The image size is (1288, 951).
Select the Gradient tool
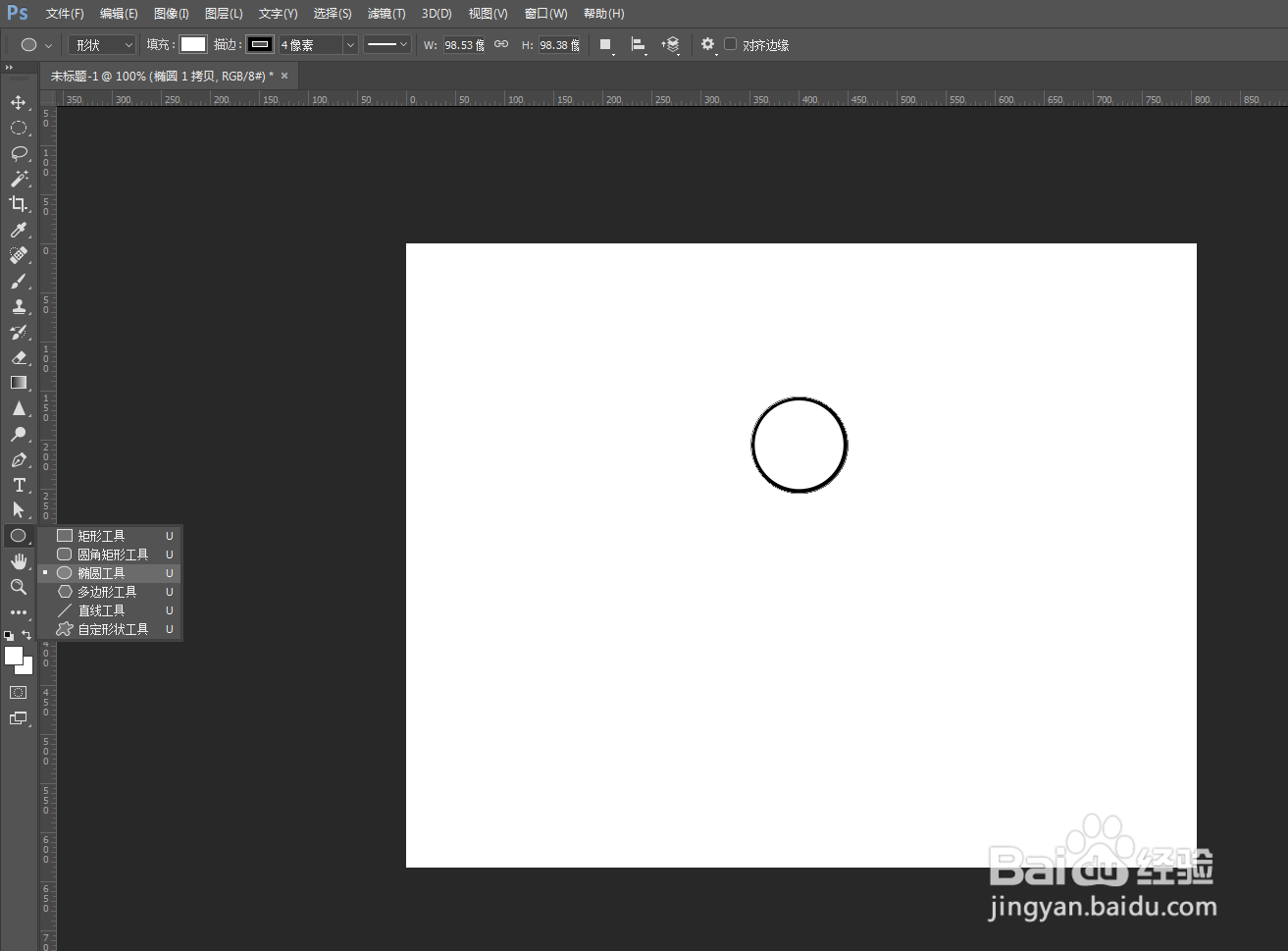coord(18,383)
